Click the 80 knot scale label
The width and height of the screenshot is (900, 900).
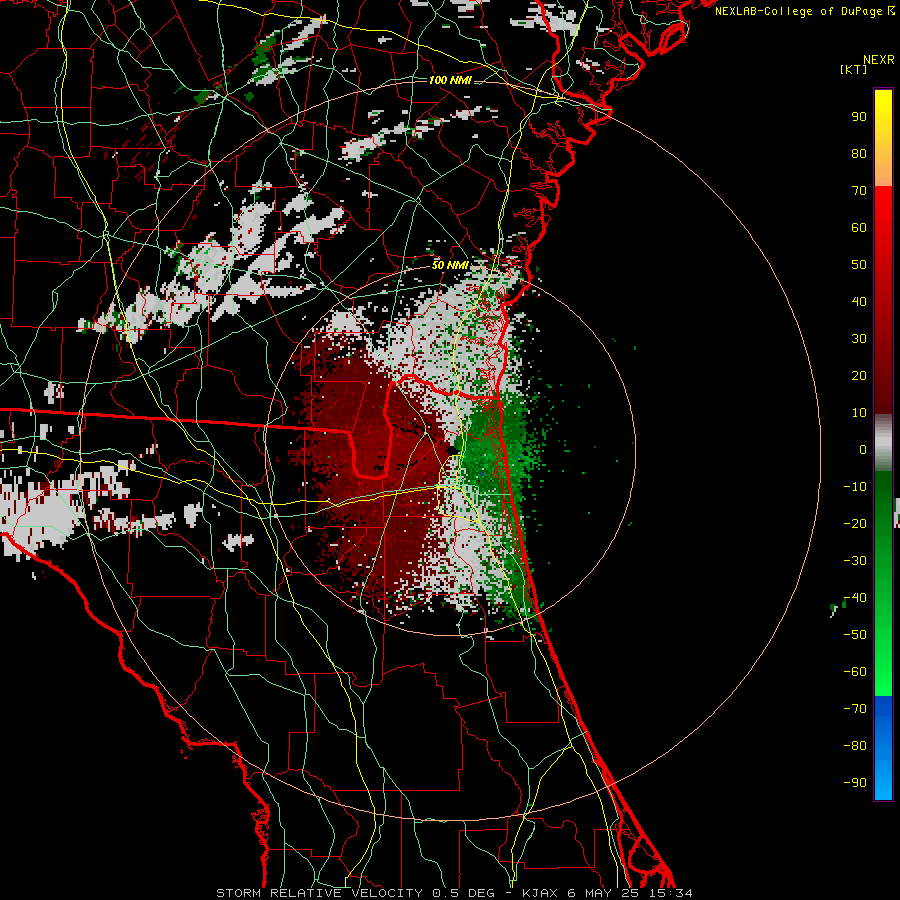pos(859,153)
